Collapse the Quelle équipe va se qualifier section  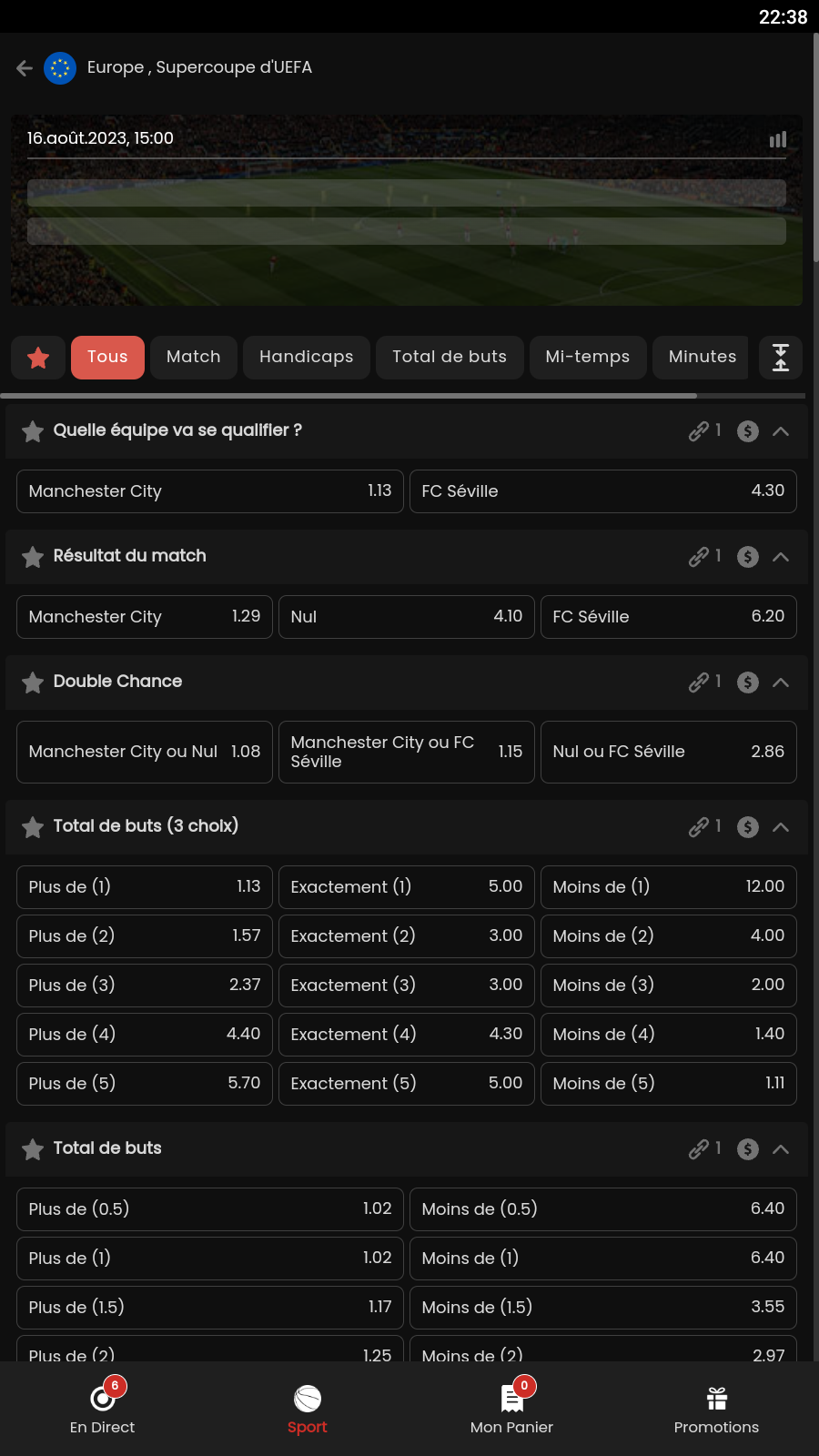[781, 431]
